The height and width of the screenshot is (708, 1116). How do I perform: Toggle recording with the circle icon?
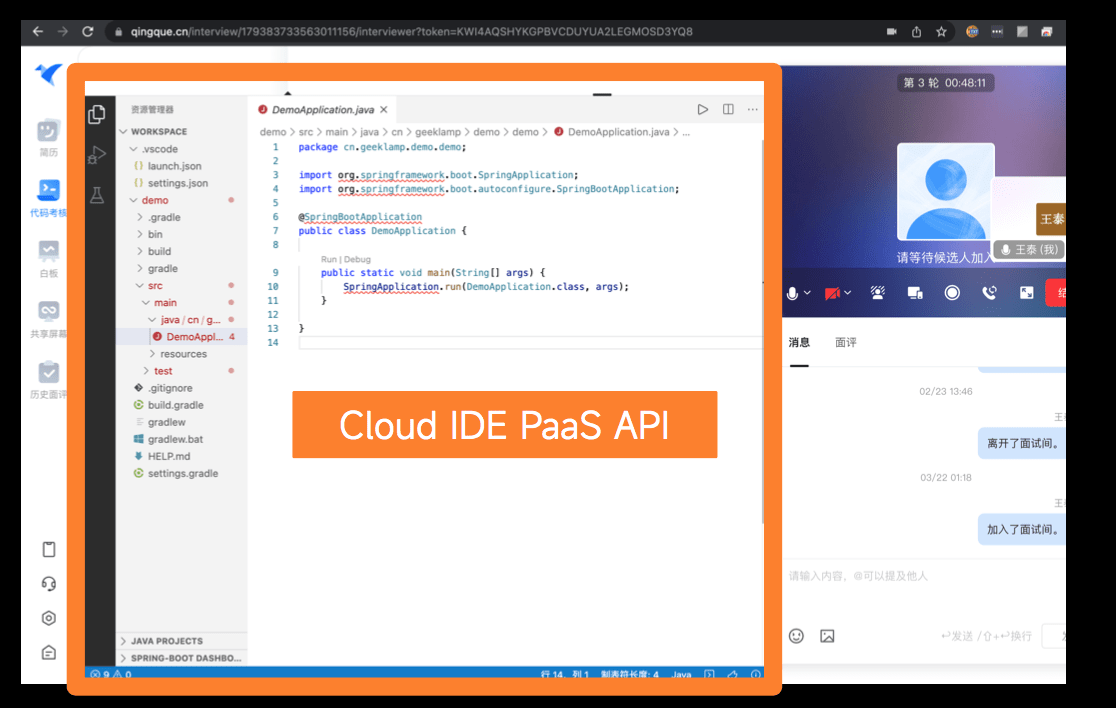[953, 292]
